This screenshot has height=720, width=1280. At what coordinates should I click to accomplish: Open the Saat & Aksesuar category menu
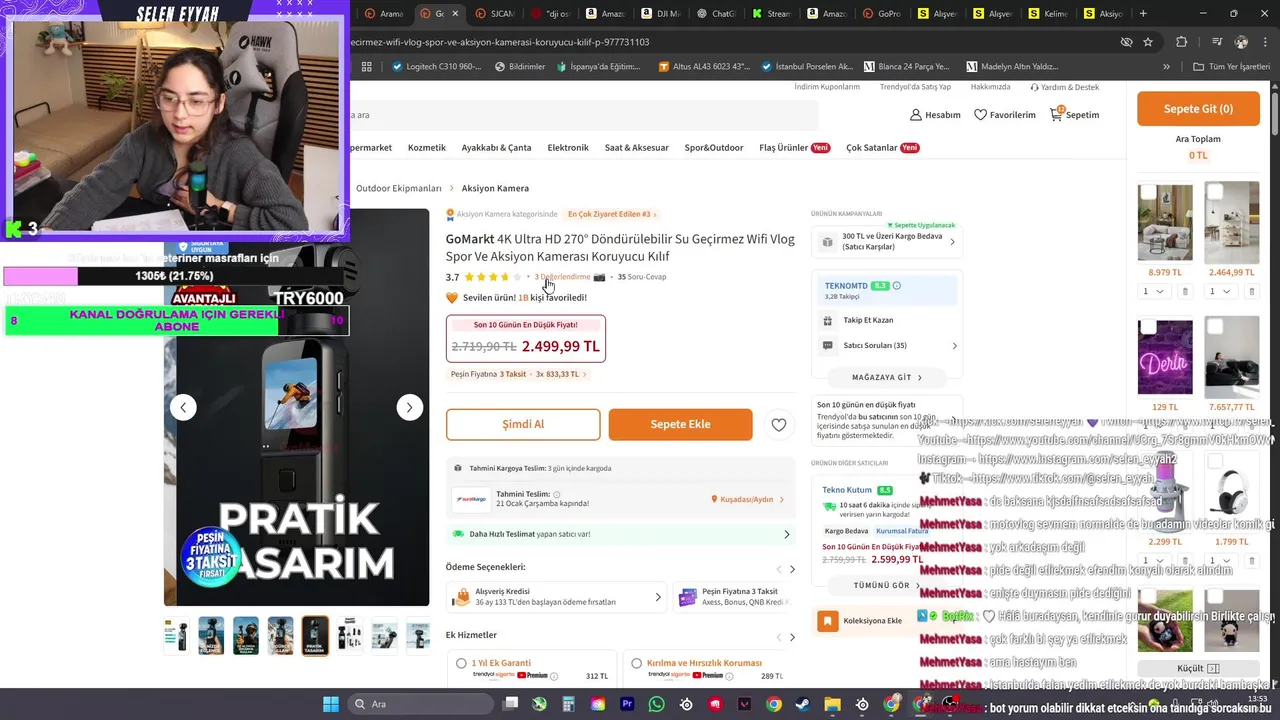(636, 148)
